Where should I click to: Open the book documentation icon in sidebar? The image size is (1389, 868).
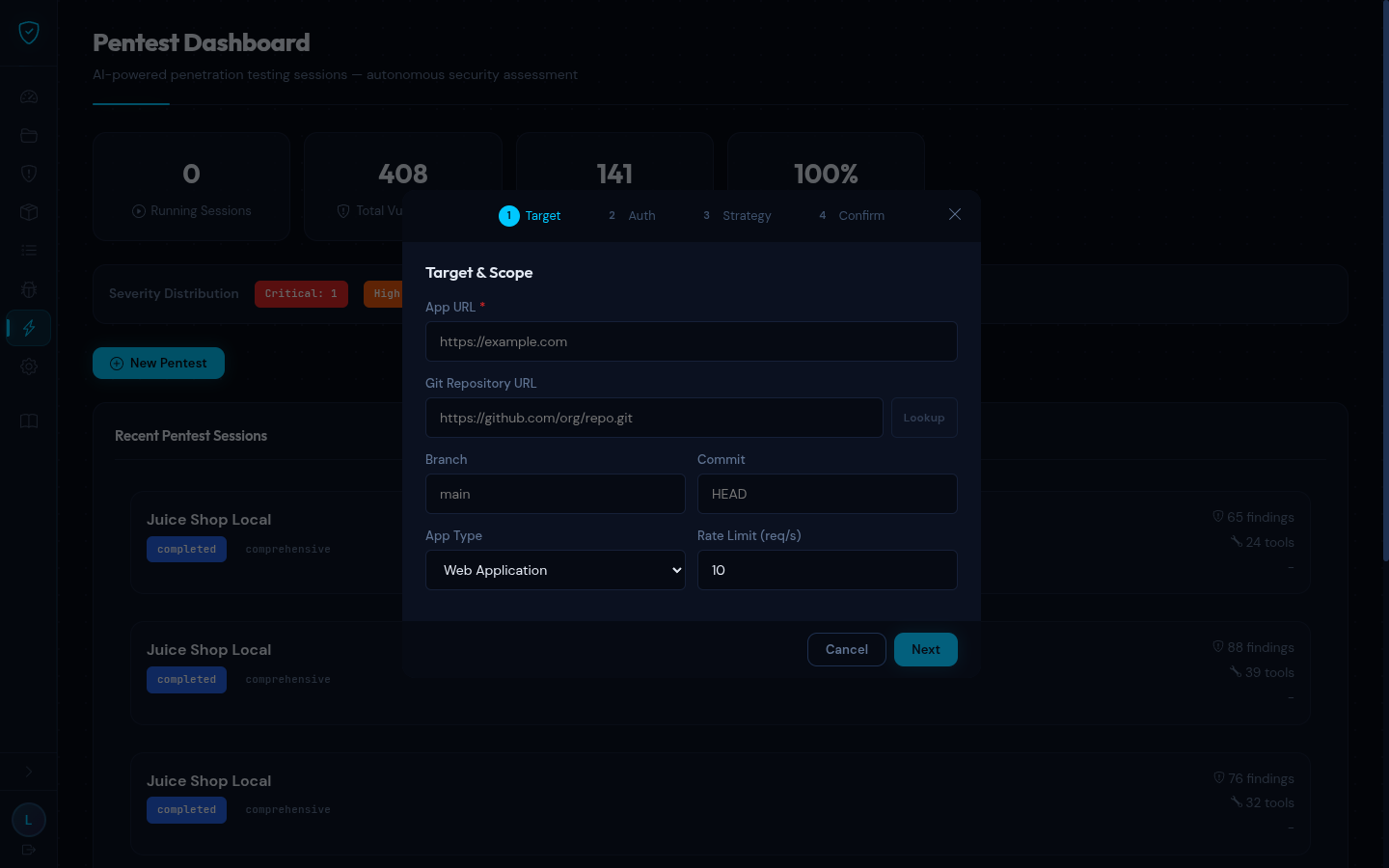point(29,421)
